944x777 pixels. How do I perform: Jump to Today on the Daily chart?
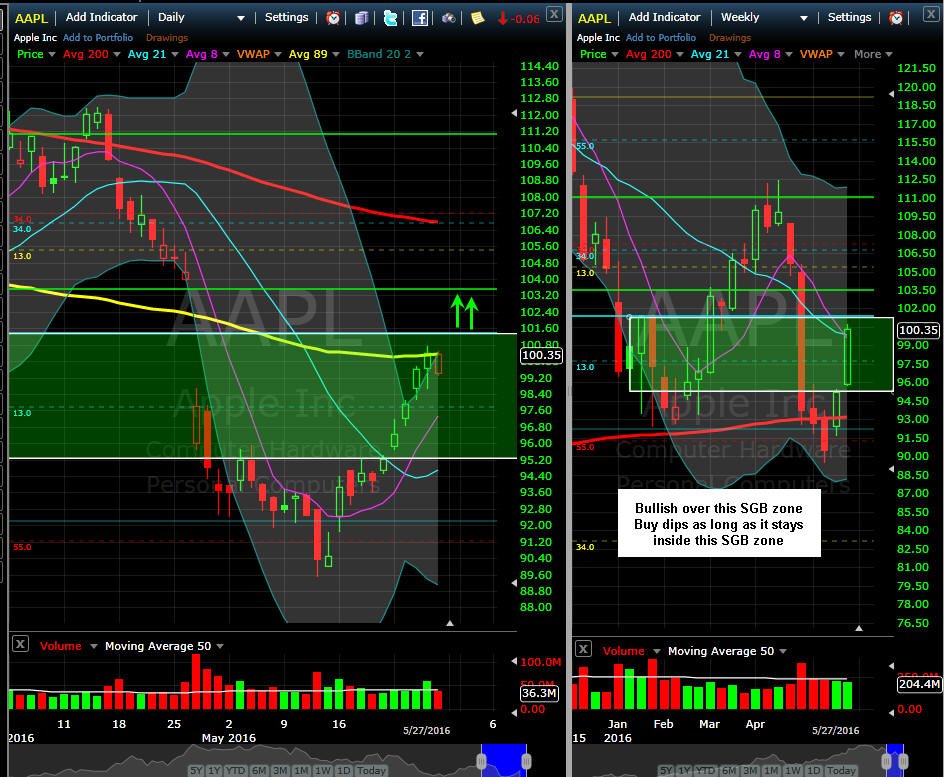[x=371, y=770]
